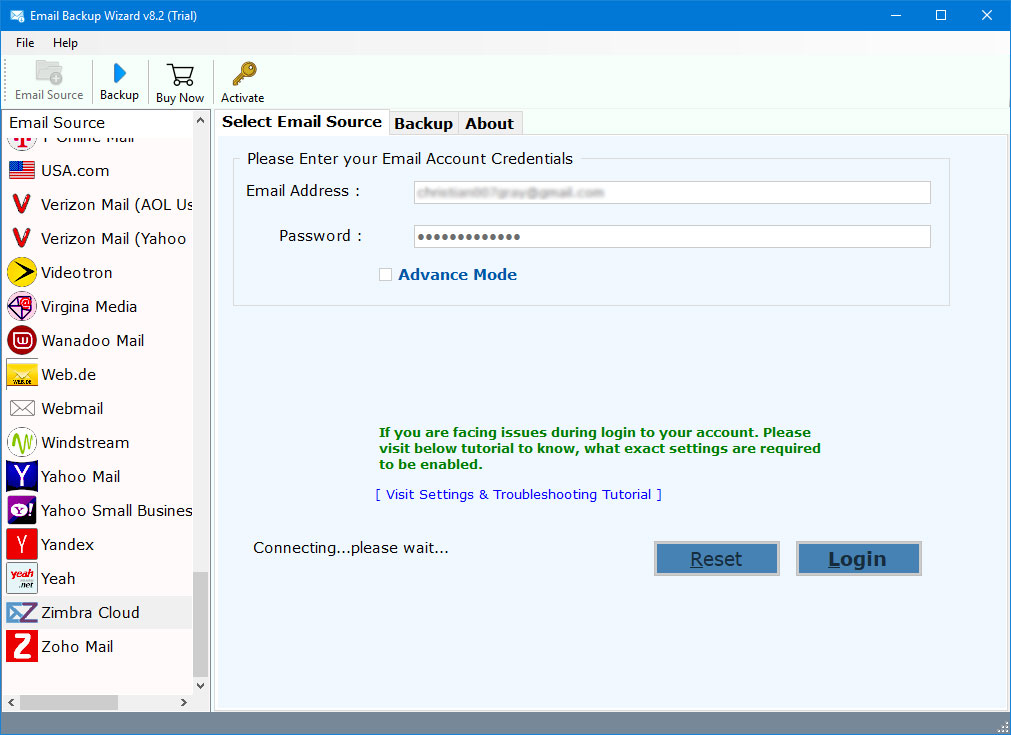Click the Email Source toolbar icon
This screenshot has width=1011, height=735.
(49, 73)
